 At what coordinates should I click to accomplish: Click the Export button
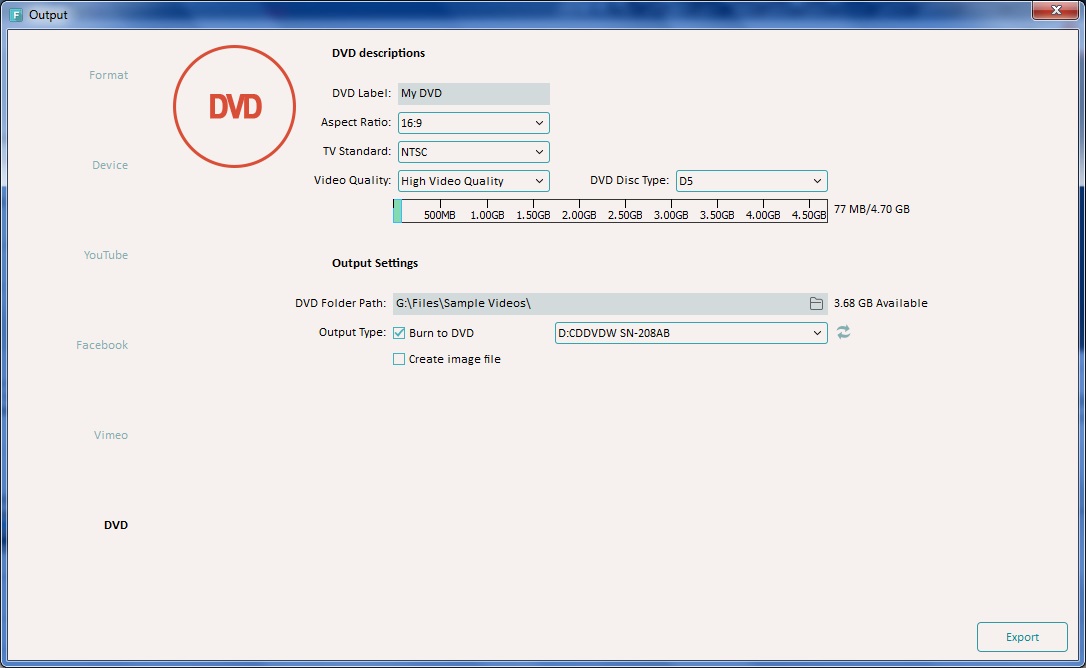pyautogui.click(x=1021, y=636)
